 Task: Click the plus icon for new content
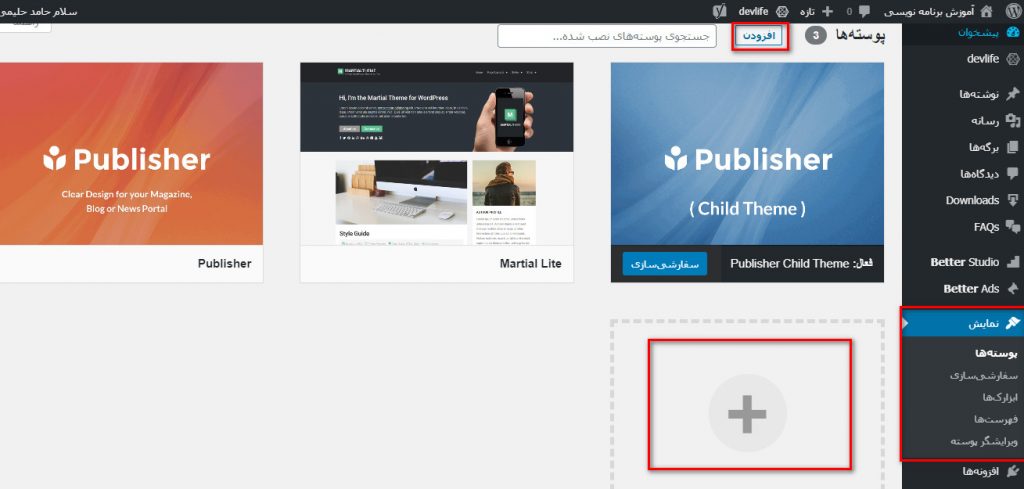tap(827, 11)
